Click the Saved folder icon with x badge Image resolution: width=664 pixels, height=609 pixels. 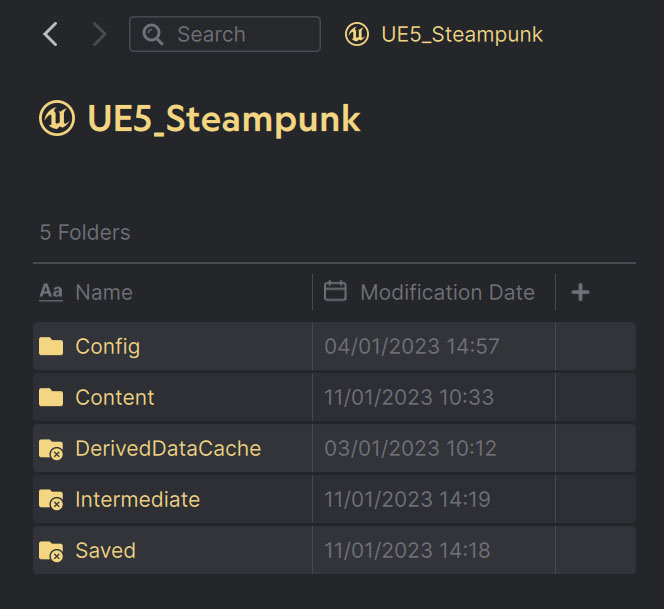(51, 551)
